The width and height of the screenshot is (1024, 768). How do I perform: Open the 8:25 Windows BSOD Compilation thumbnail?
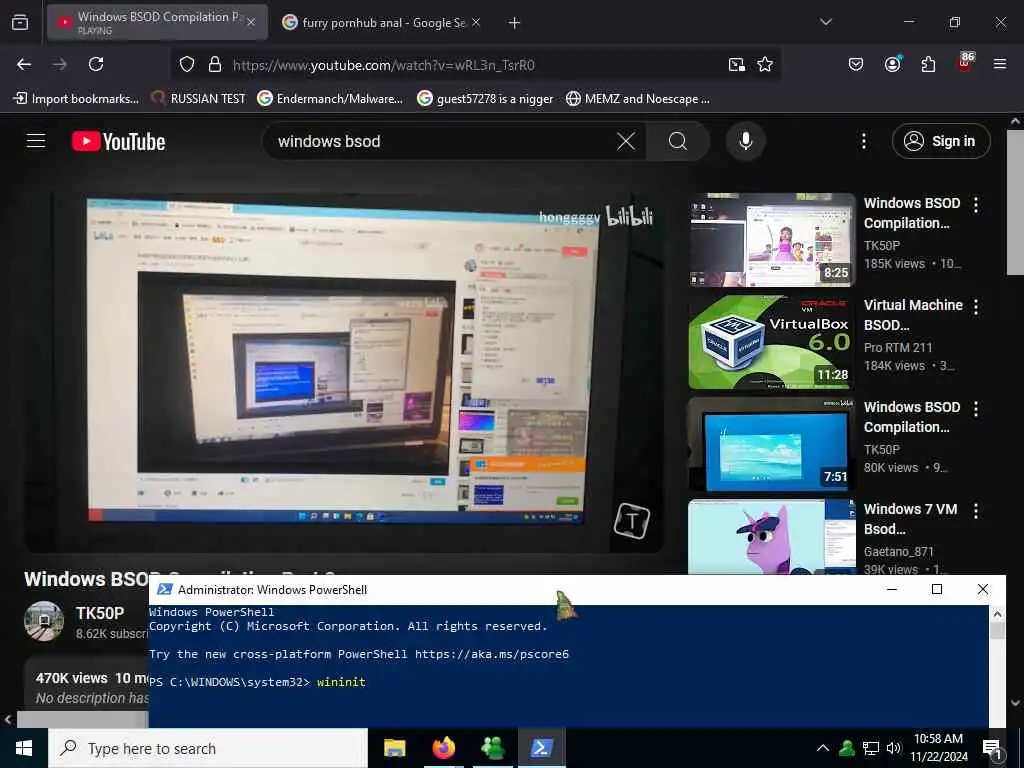(x=772, y=240)
